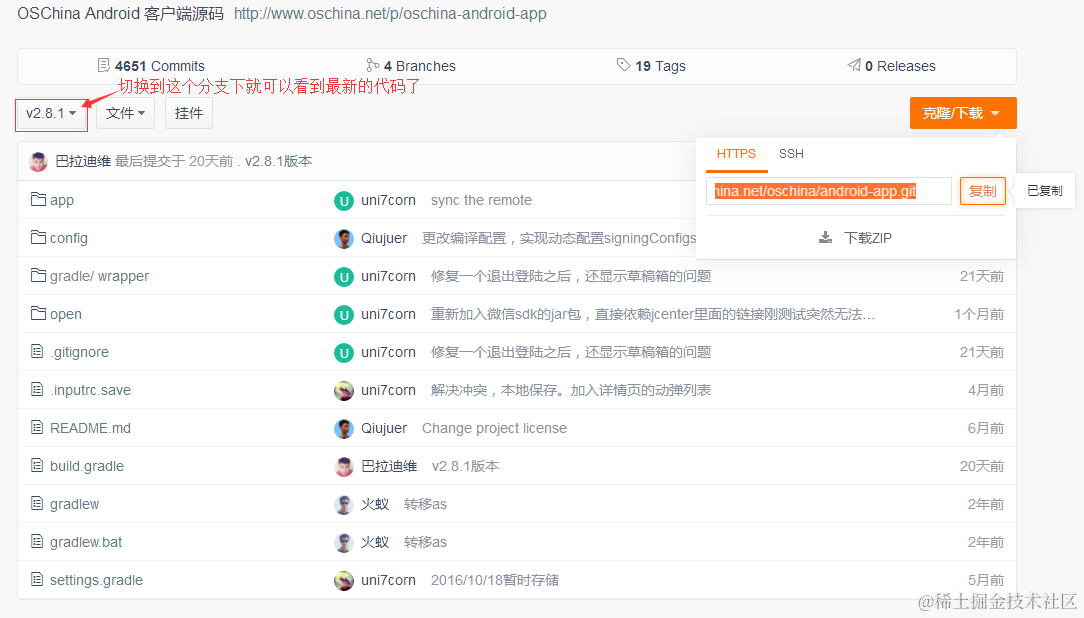Click uni7corn avatar in gradle/ wrapper row
The height and width of the screenshot is (618, 1084).
pos(344,277)
